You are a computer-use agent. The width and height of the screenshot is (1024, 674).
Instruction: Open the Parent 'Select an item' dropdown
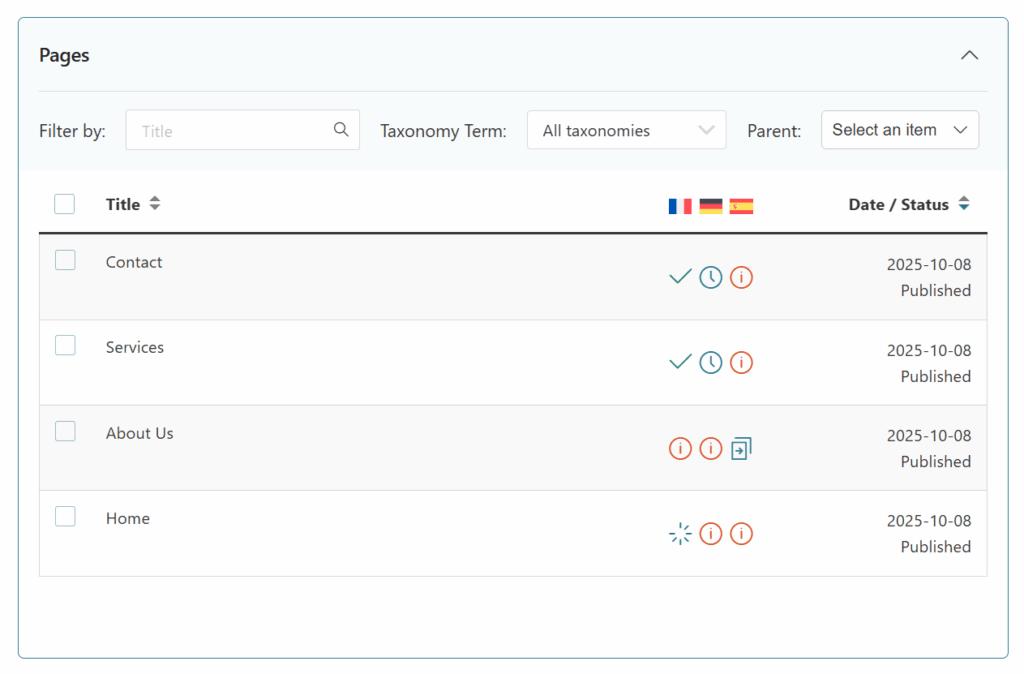pyautogui.click(x=899, y=130)
